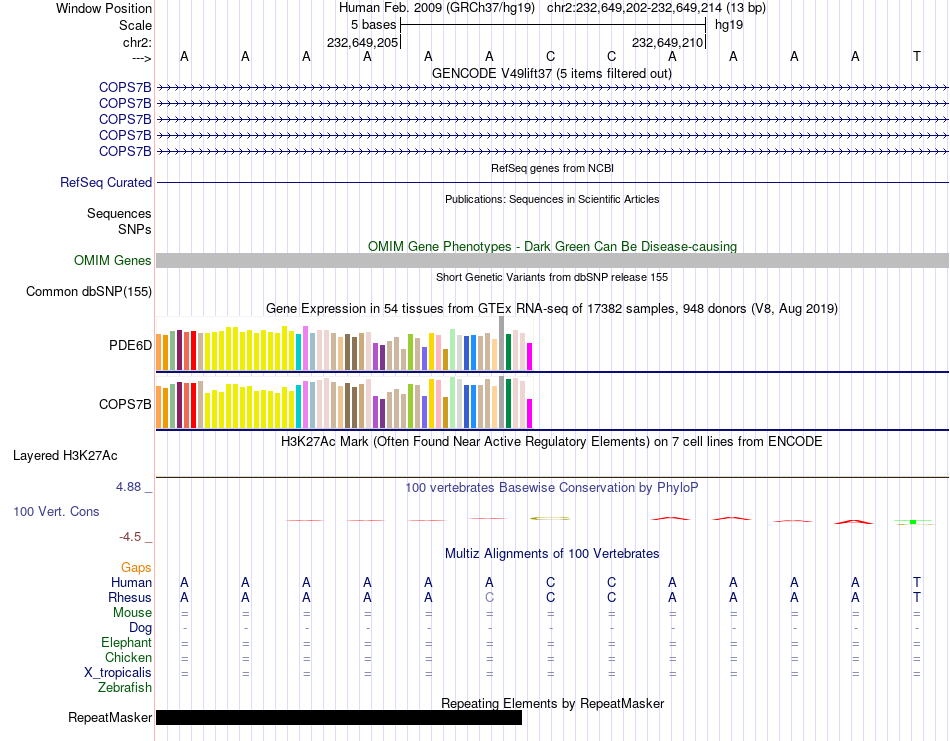950x741 pixels.
Task: Open H3K27Ac Mark ENCODE track title
Action: coord(552,442)
